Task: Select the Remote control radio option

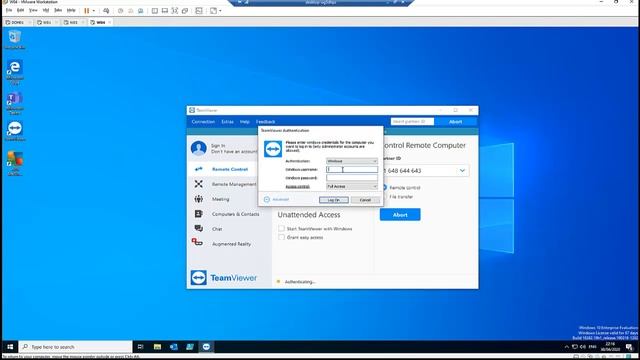Action: coord(384,187)
